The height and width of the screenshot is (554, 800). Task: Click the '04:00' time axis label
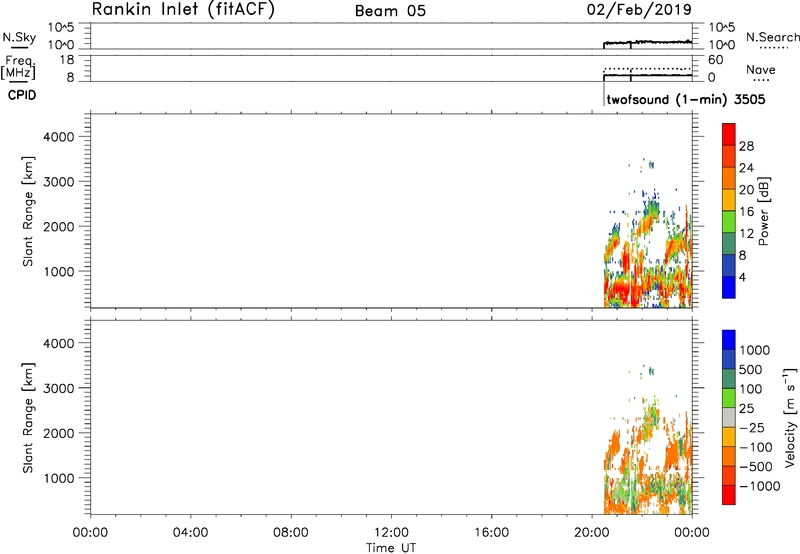[x=190, y=533]
